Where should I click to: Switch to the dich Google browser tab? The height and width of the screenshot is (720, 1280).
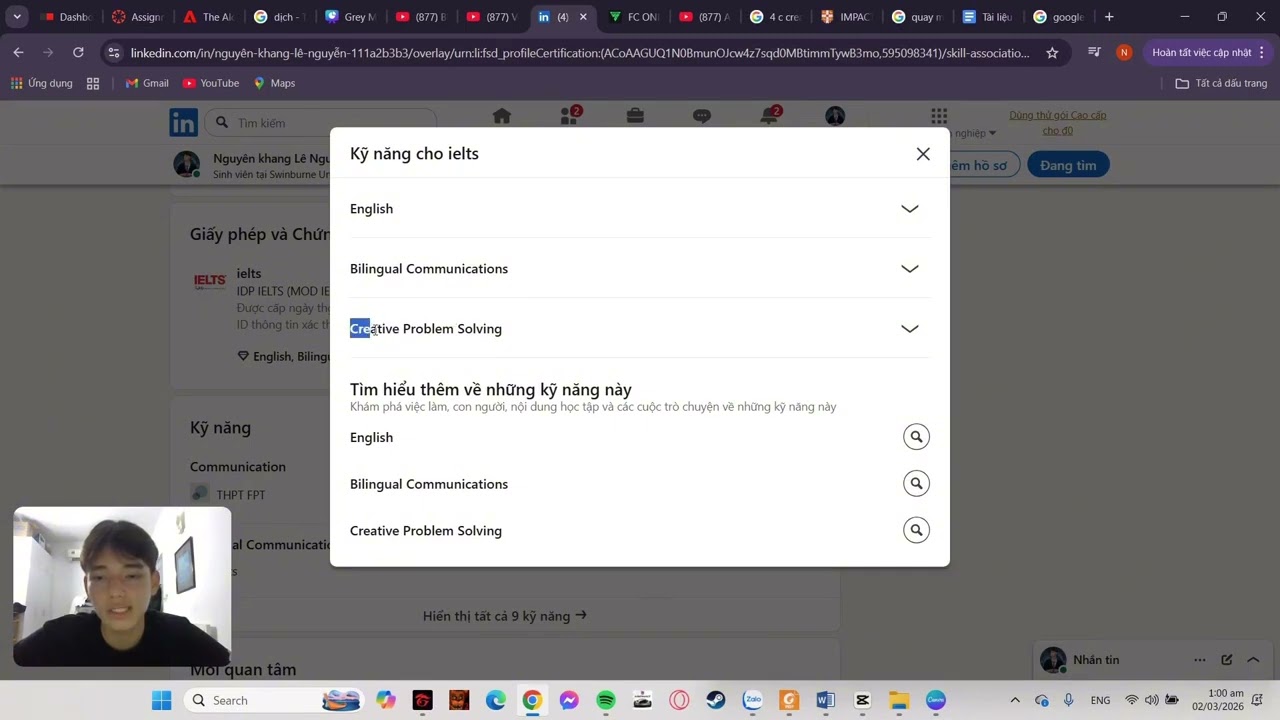(279, 17)
